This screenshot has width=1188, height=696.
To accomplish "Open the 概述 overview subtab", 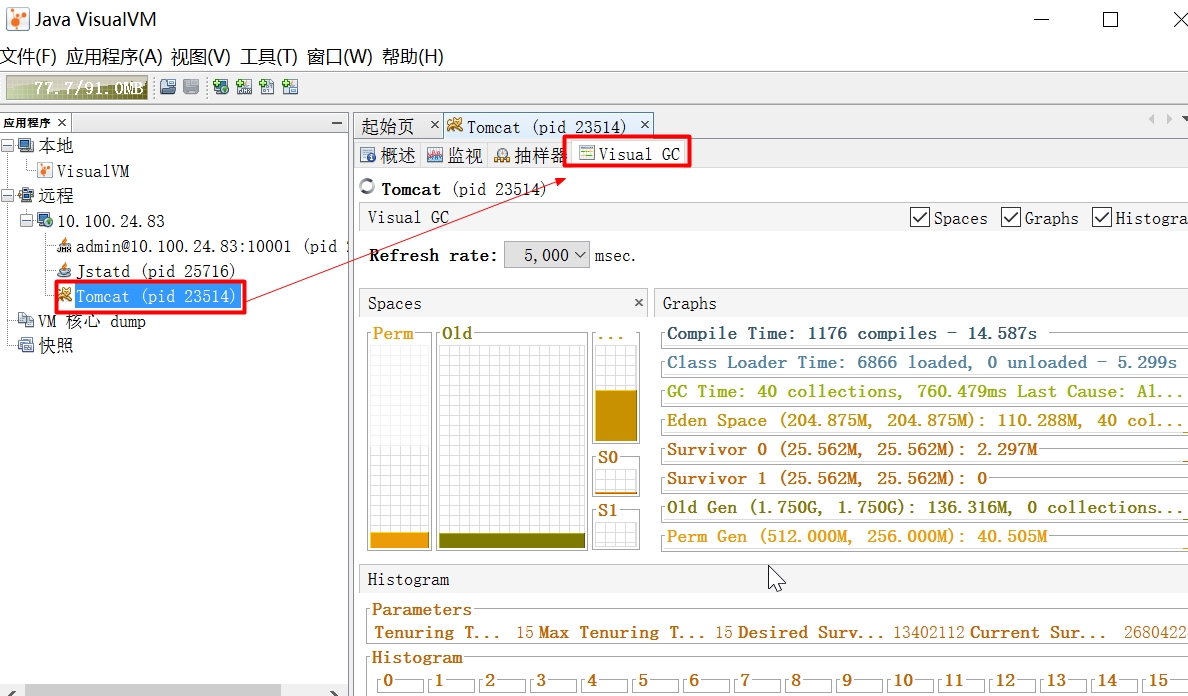I will 388,155.
